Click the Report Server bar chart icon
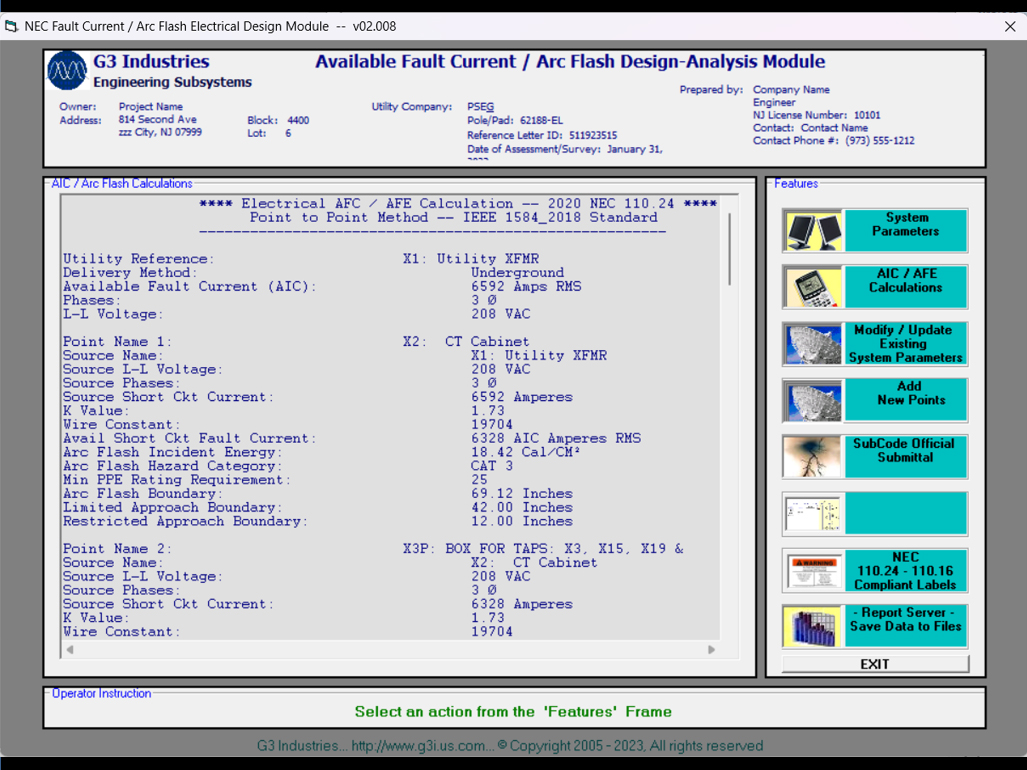Image resolution: width=1027 pixels, height=770 pixels. click(813, 626)
